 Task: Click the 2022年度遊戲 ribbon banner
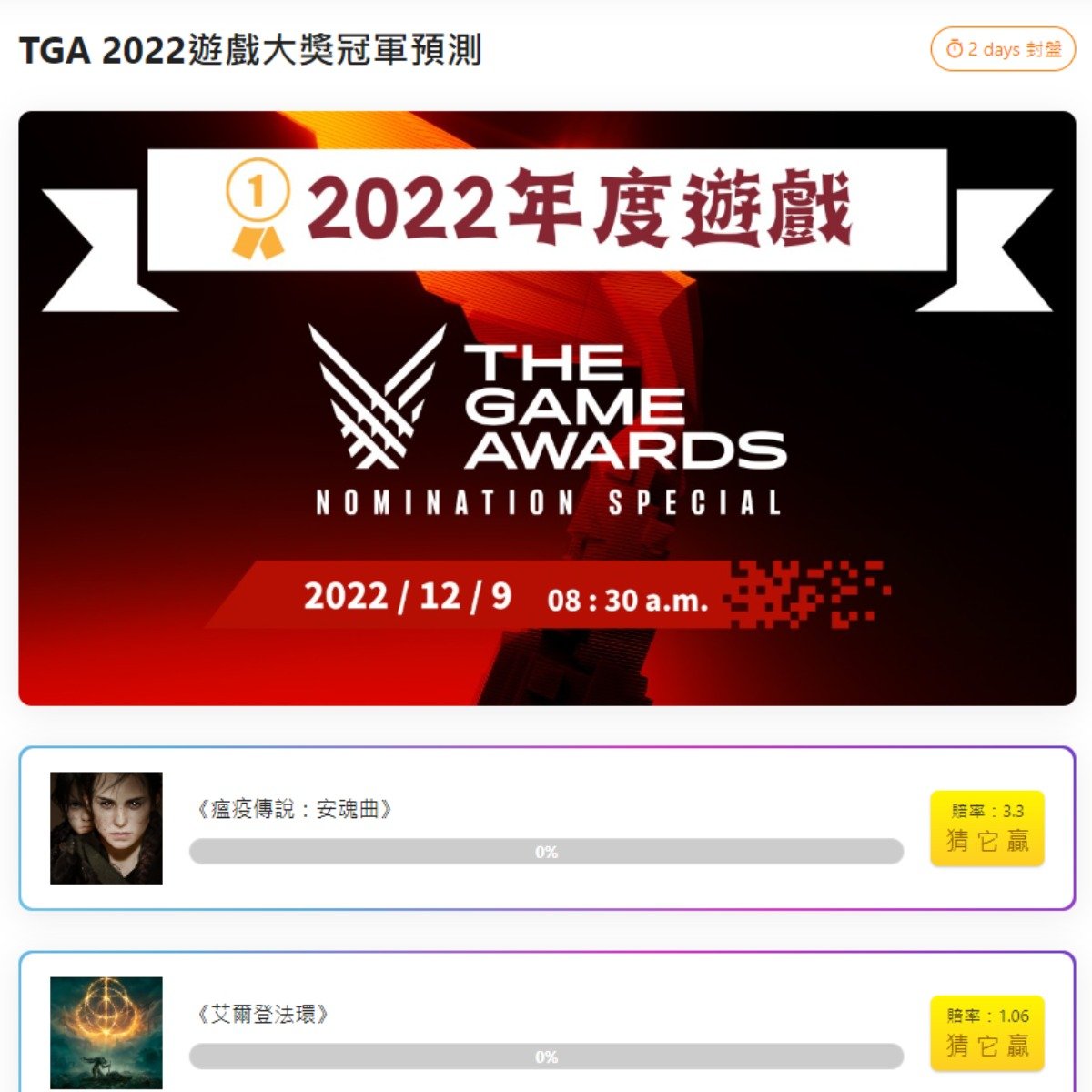click(547, 210)
